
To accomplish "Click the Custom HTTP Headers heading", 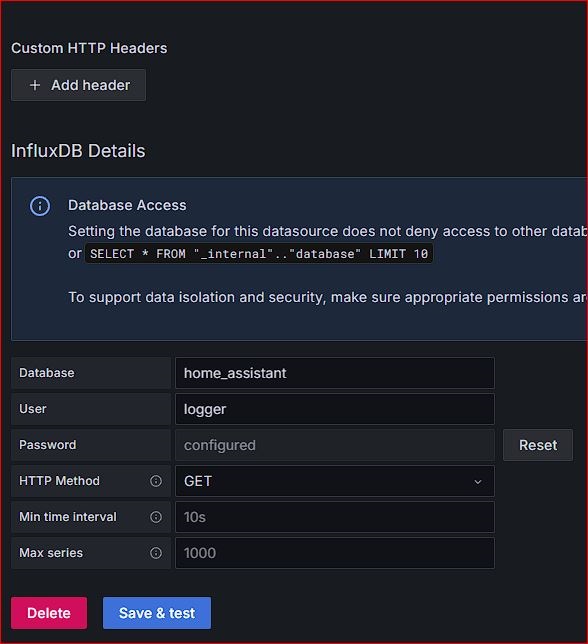I will click(x=89, y=48).
